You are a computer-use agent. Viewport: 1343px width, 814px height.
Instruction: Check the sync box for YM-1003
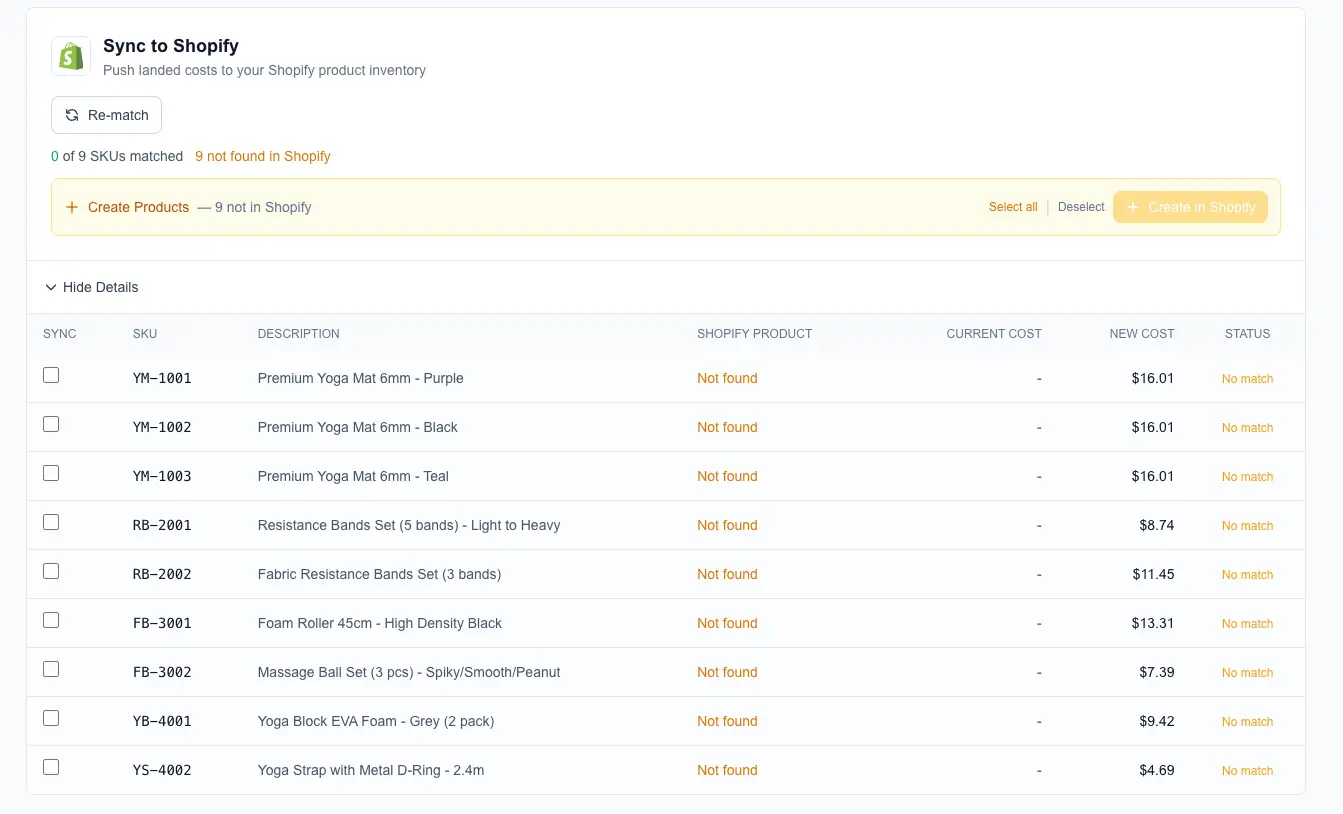pos(51,473)
